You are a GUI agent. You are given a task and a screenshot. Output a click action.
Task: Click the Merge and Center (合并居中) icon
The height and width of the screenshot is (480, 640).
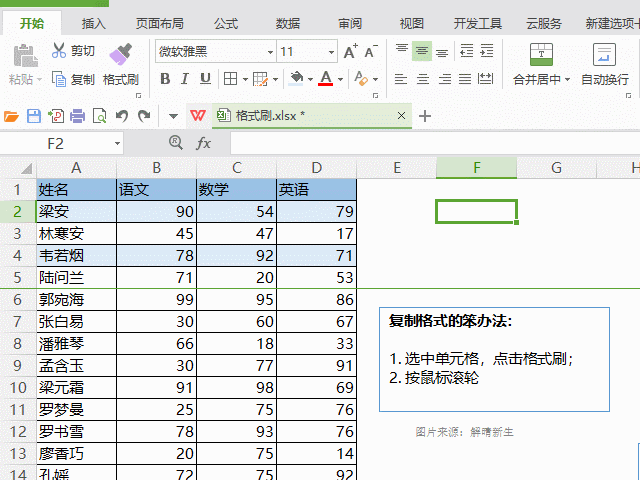(541, 54)
